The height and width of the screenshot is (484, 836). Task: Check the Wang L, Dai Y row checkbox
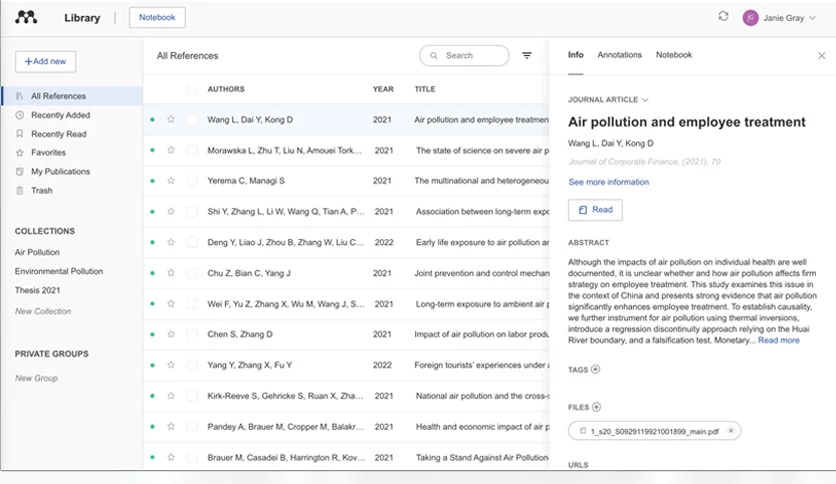[192, 119]
